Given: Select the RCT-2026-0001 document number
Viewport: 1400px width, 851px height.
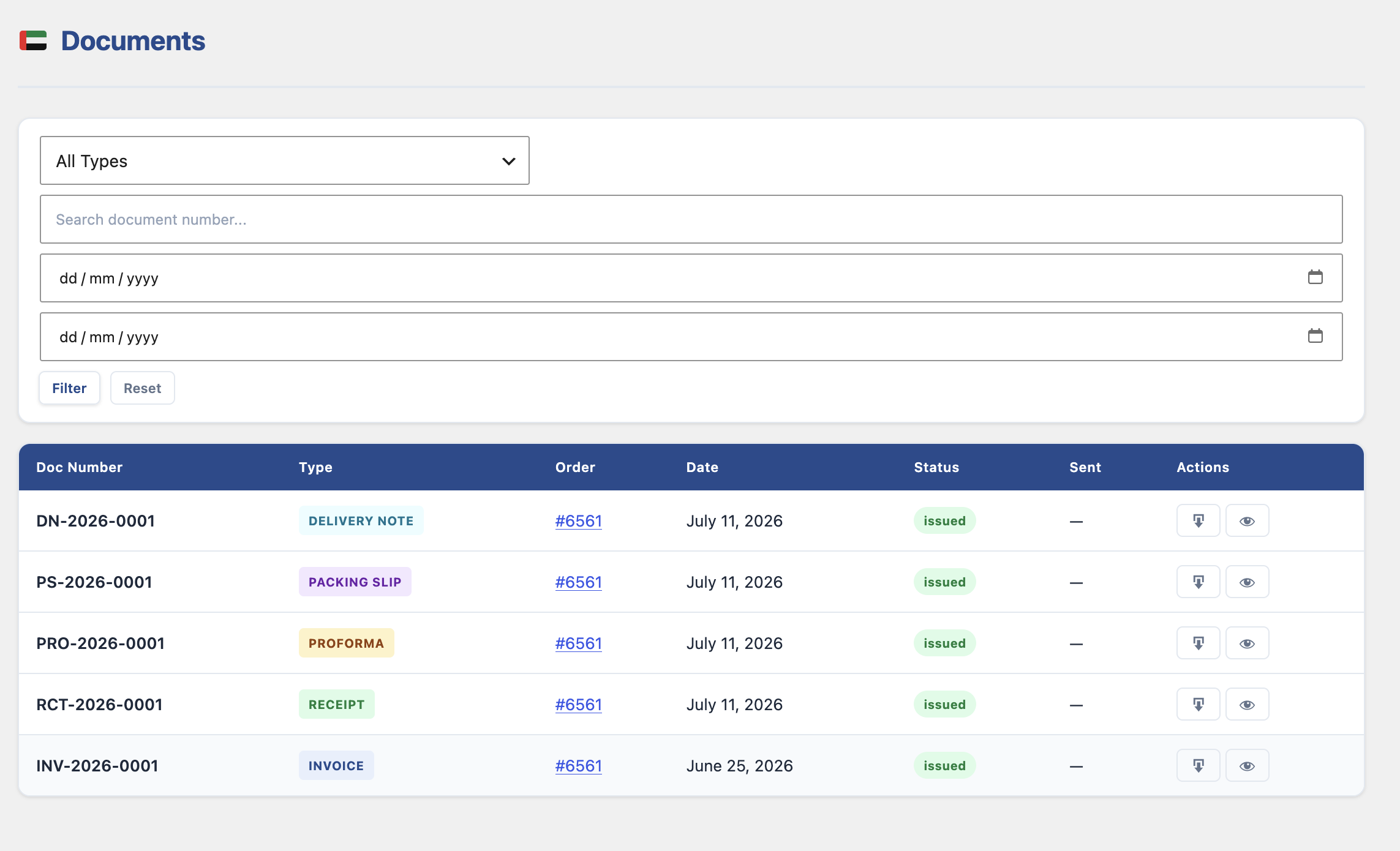Looking at the screenshot, I should [x=99, y=705].
